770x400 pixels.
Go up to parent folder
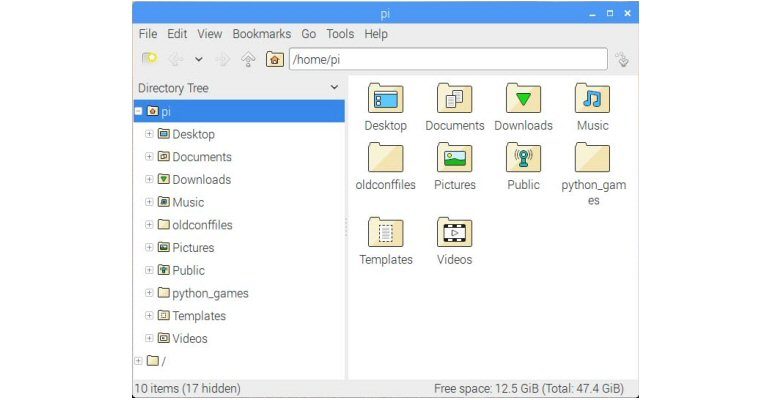[x=248, y=60]
